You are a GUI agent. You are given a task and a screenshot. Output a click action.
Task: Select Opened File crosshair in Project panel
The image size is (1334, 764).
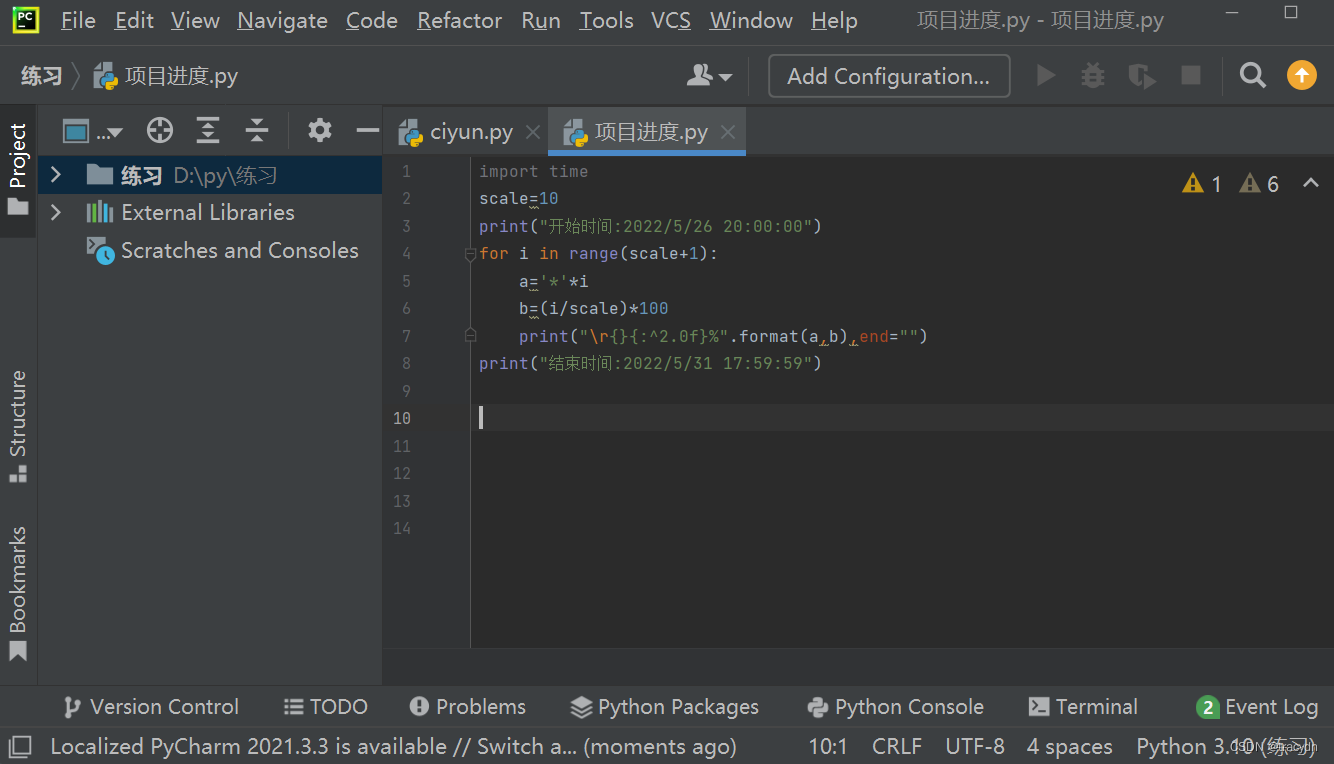pos(159,130)
